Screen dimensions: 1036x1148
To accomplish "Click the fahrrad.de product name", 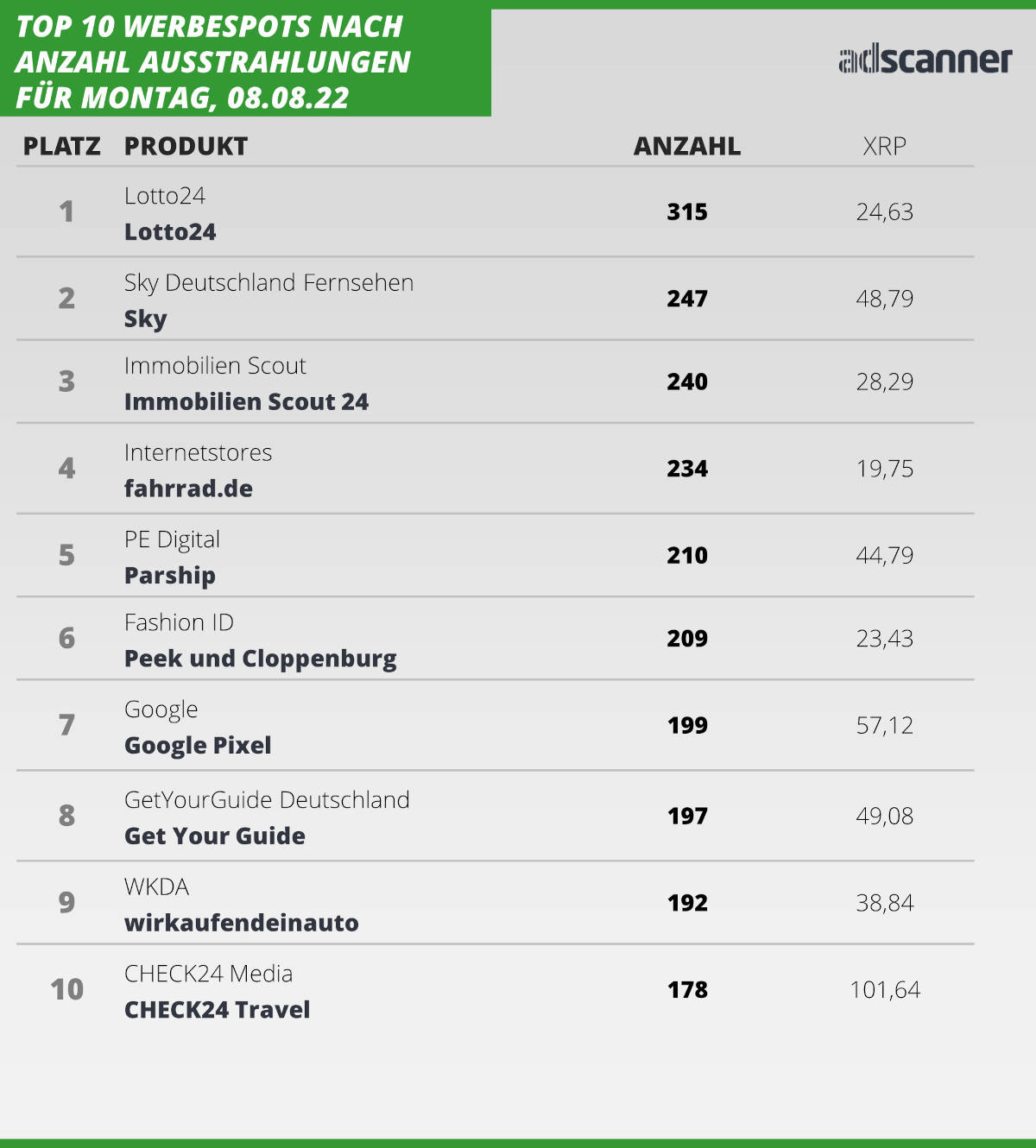I will [188, 489].
